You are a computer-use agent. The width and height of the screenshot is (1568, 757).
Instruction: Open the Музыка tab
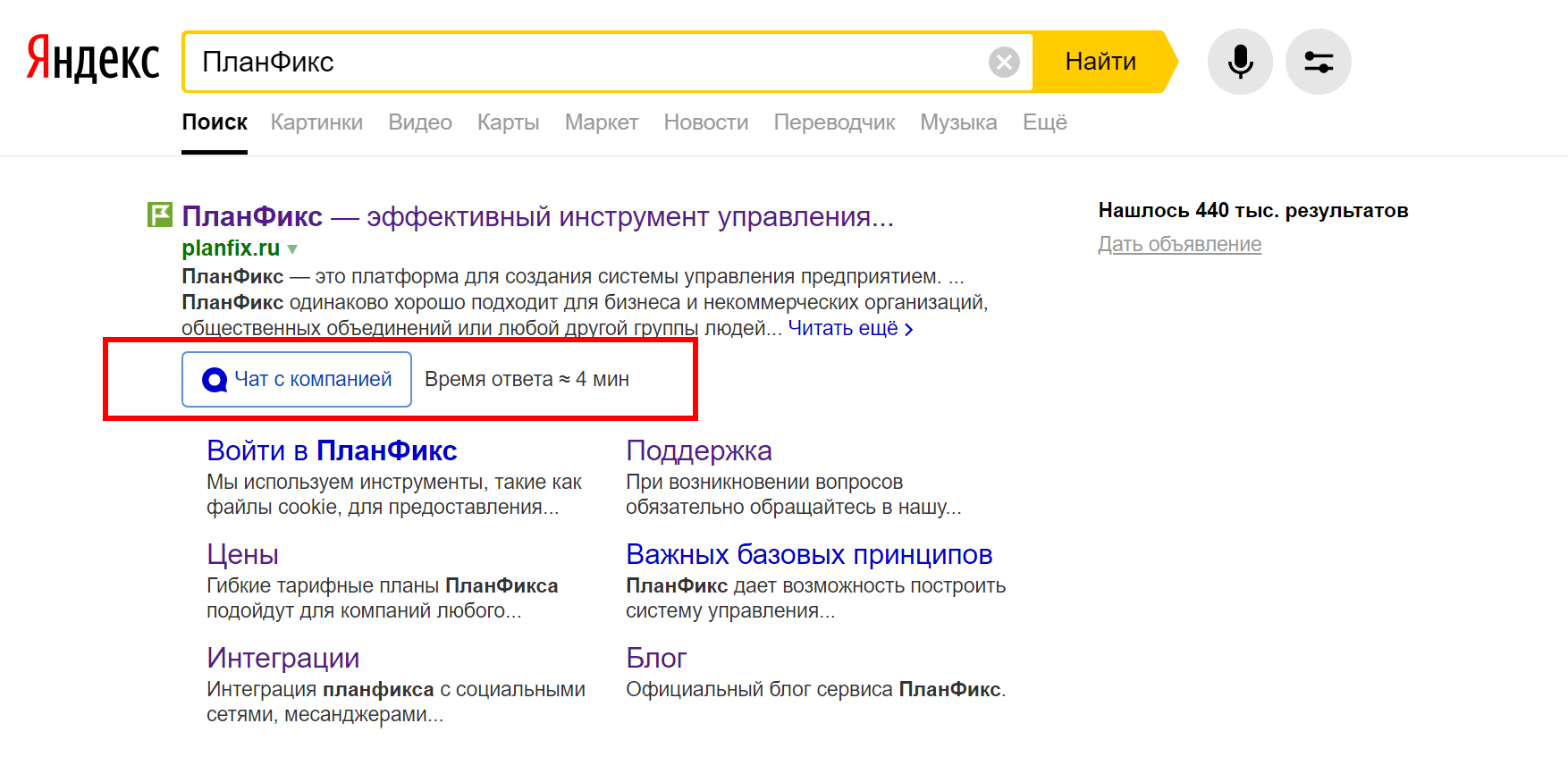tap(958, 122)
